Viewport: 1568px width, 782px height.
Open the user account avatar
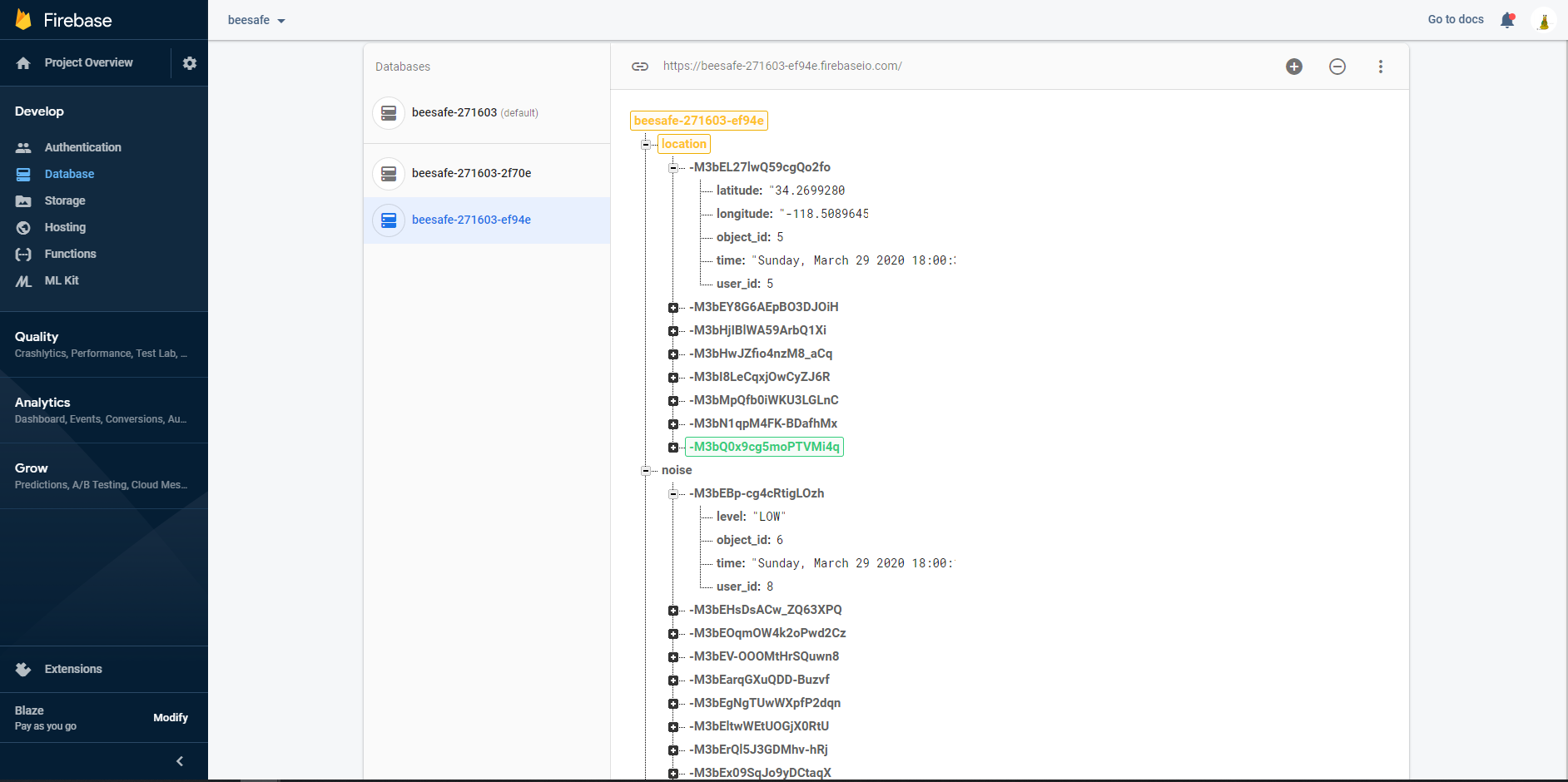tap(1544, 20)
